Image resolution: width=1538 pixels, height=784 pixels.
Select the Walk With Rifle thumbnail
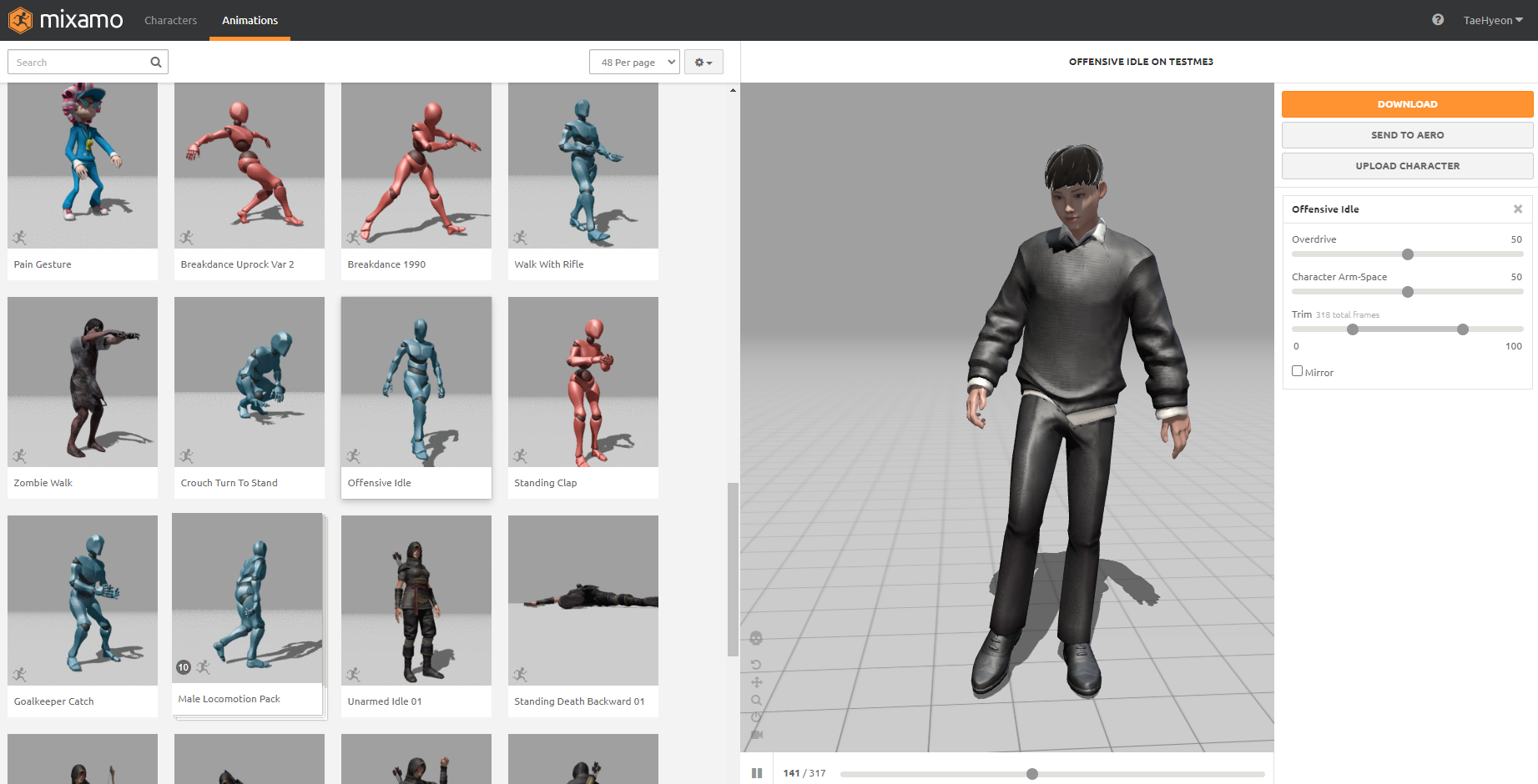583,165
